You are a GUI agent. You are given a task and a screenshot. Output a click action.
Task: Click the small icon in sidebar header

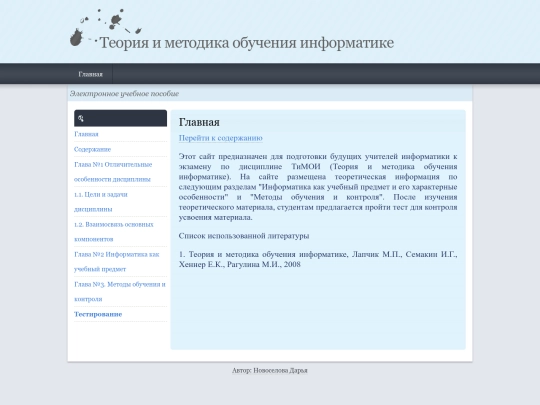click(x=81, y=118)
